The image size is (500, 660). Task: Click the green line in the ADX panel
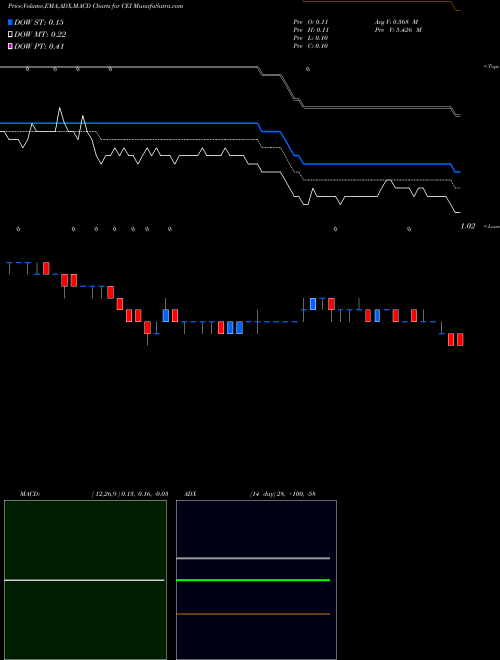click(x=253, y=580)
